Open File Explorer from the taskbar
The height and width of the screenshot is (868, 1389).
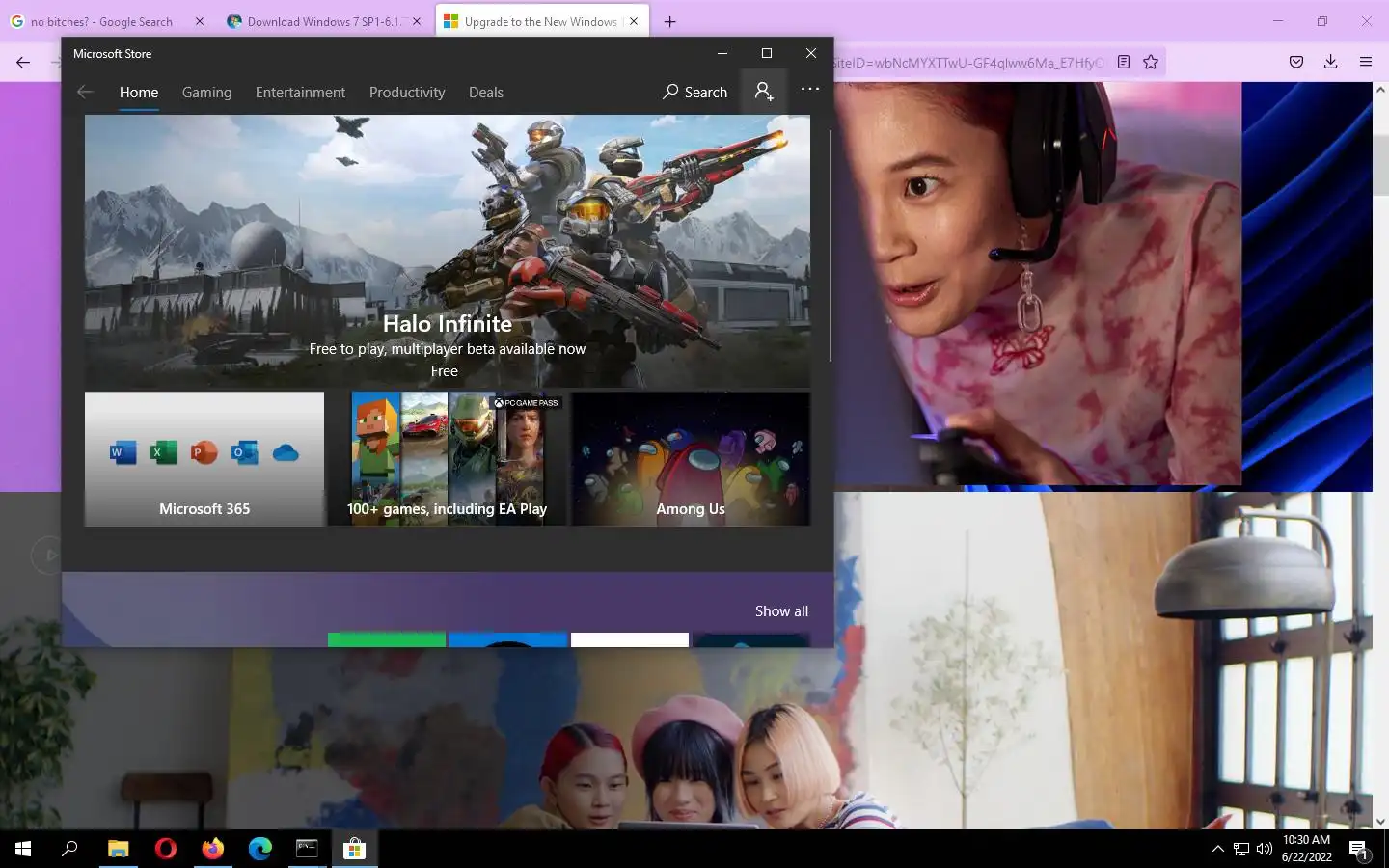(x=118, y=849)
